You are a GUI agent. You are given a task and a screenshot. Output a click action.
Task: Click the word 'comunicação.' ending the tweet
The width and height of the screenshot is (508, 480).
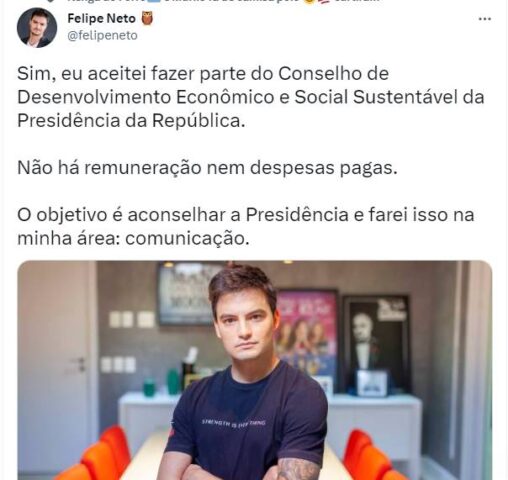tap(187, 239)
